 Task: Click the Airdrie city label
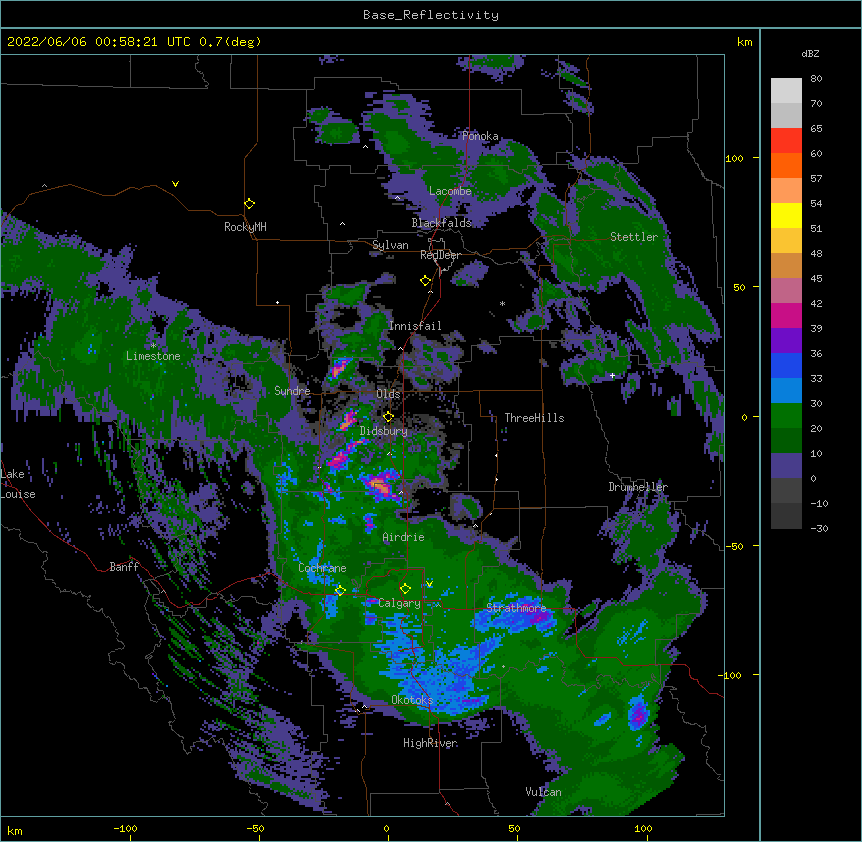(x=404, y=537)
